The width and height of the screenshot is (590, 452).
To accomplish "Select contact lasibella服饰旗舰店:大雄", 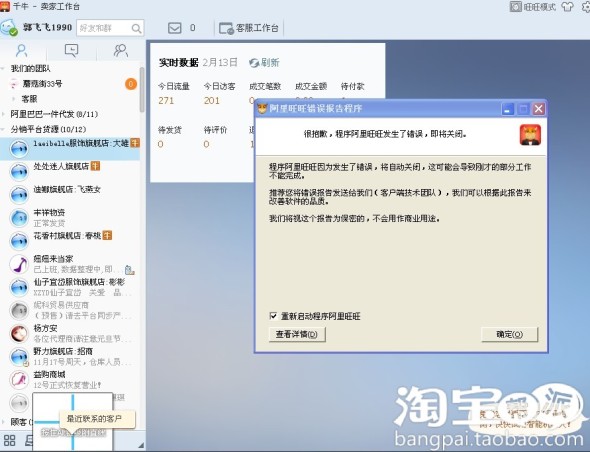I will (x=70, y=149).
